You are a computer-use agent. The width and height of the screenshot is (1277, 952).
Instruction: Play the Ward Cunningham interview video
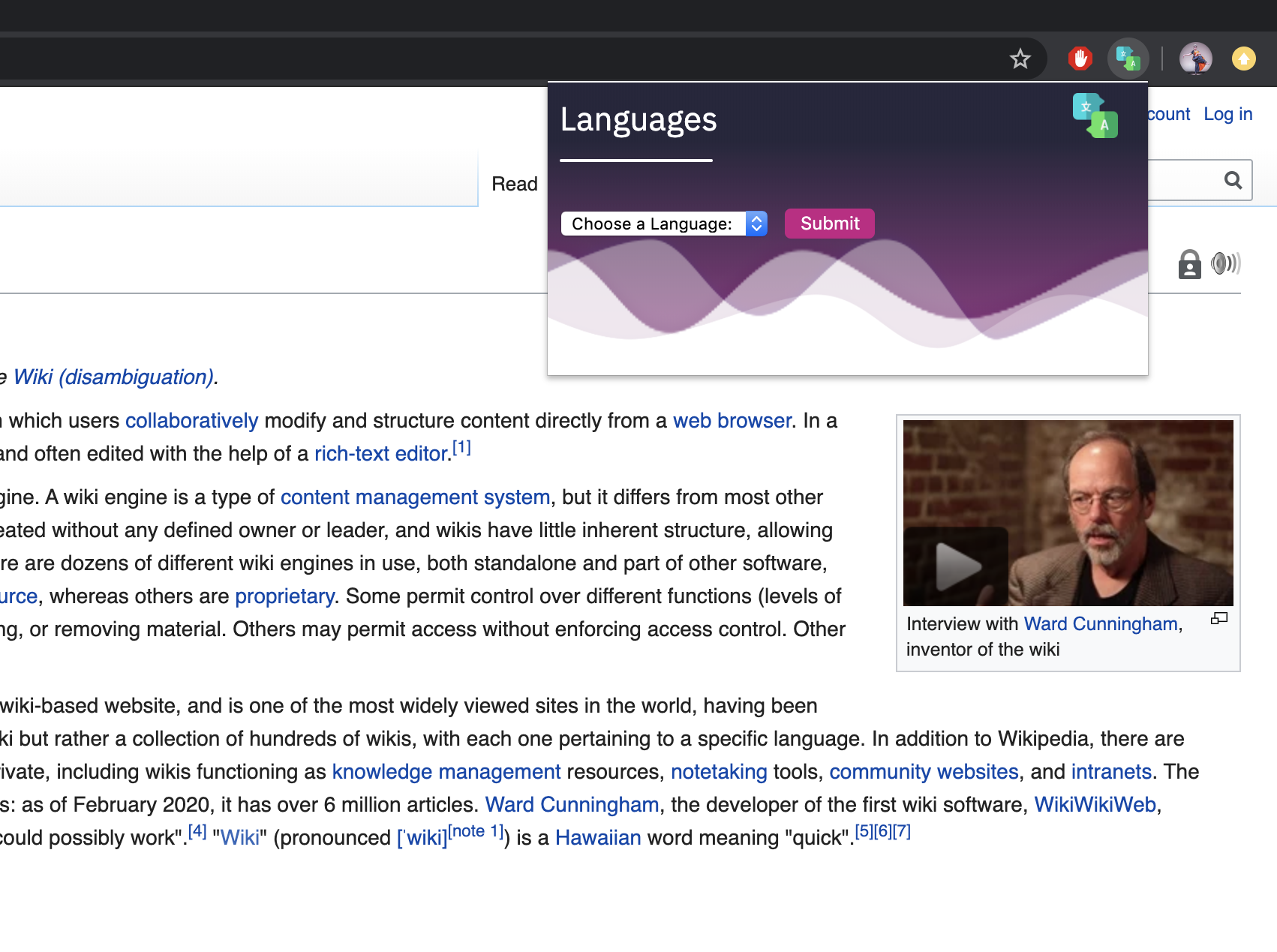coord(957,566)
